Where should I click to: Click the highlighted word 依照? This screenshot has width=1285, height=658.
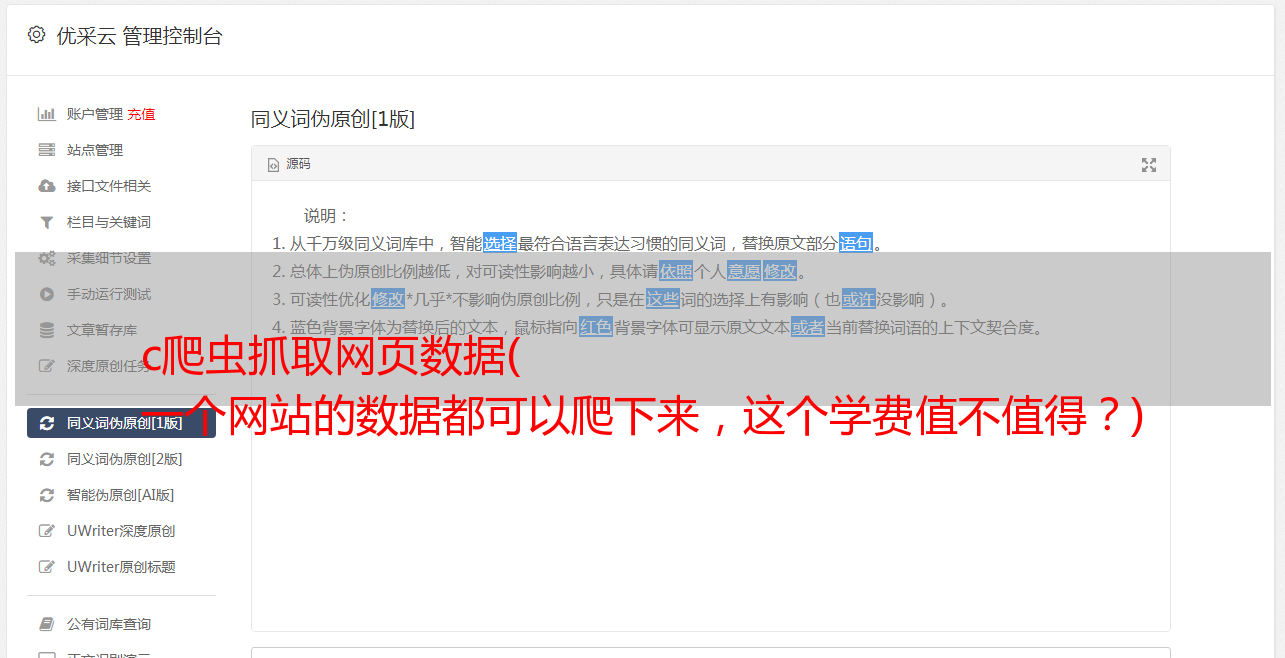pyautogui.click(x=676, y=271)
